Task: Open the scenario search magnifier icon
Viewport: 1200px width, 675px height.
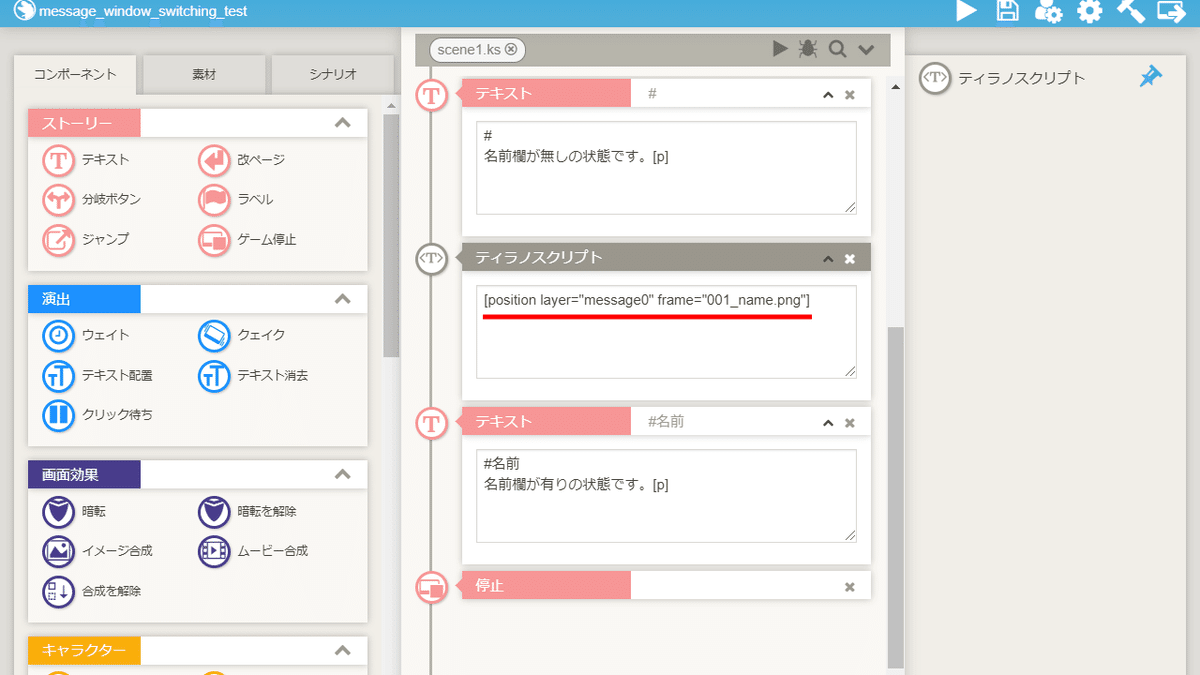Action: tap(837, 49)
